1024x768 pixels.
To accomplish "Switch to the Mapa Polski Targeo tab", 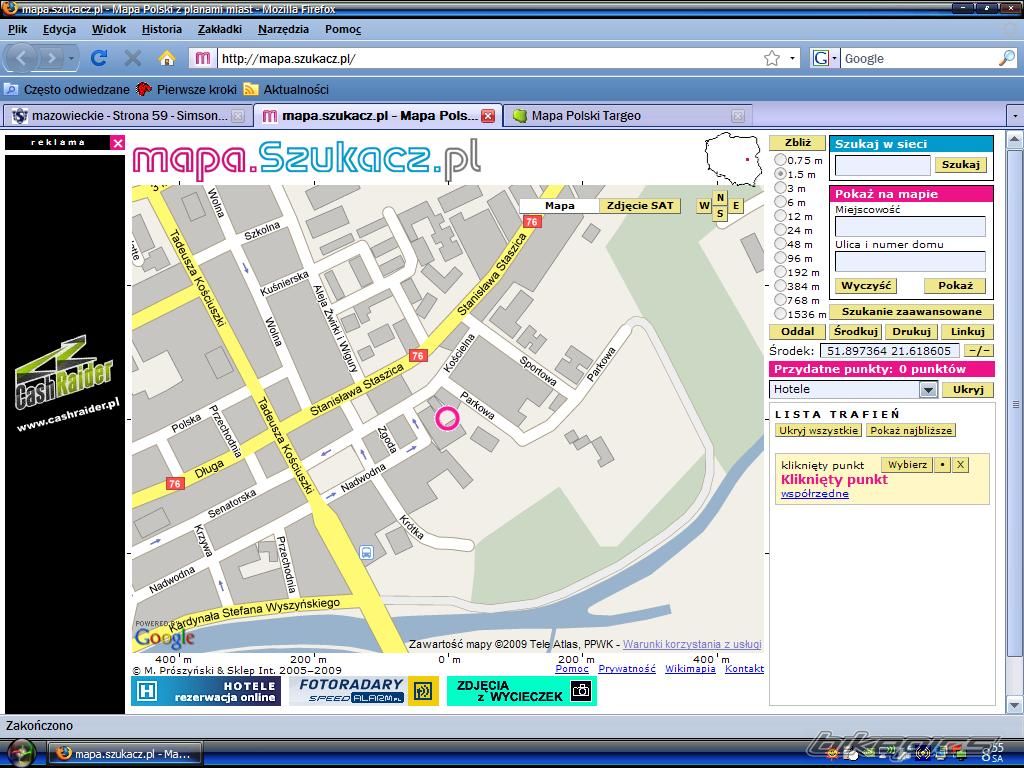I will (x=586, y=116).
